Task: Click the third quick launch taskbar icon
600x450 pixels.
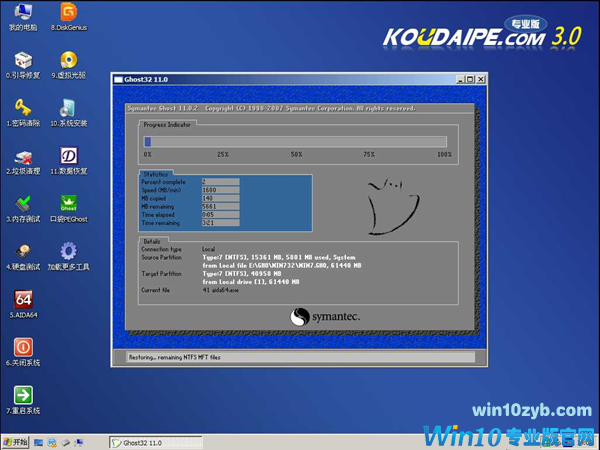Action: [66, 443]
